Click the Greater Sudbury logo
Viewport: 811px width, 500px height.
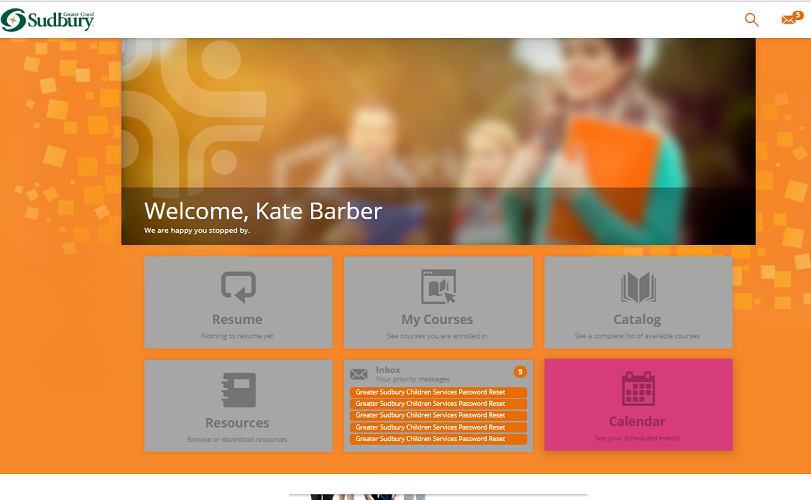point(48,18)
